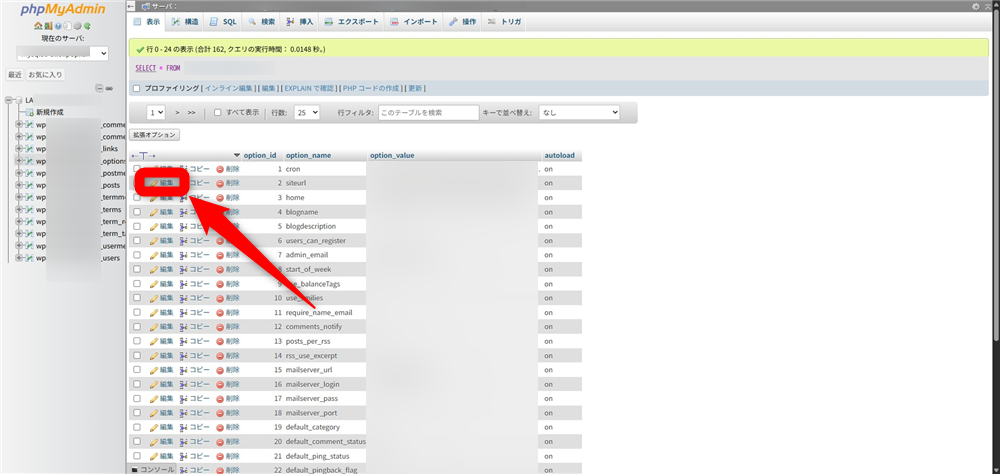
Task: Tick the start_of_week row checkbox
Action: point(136,269)
